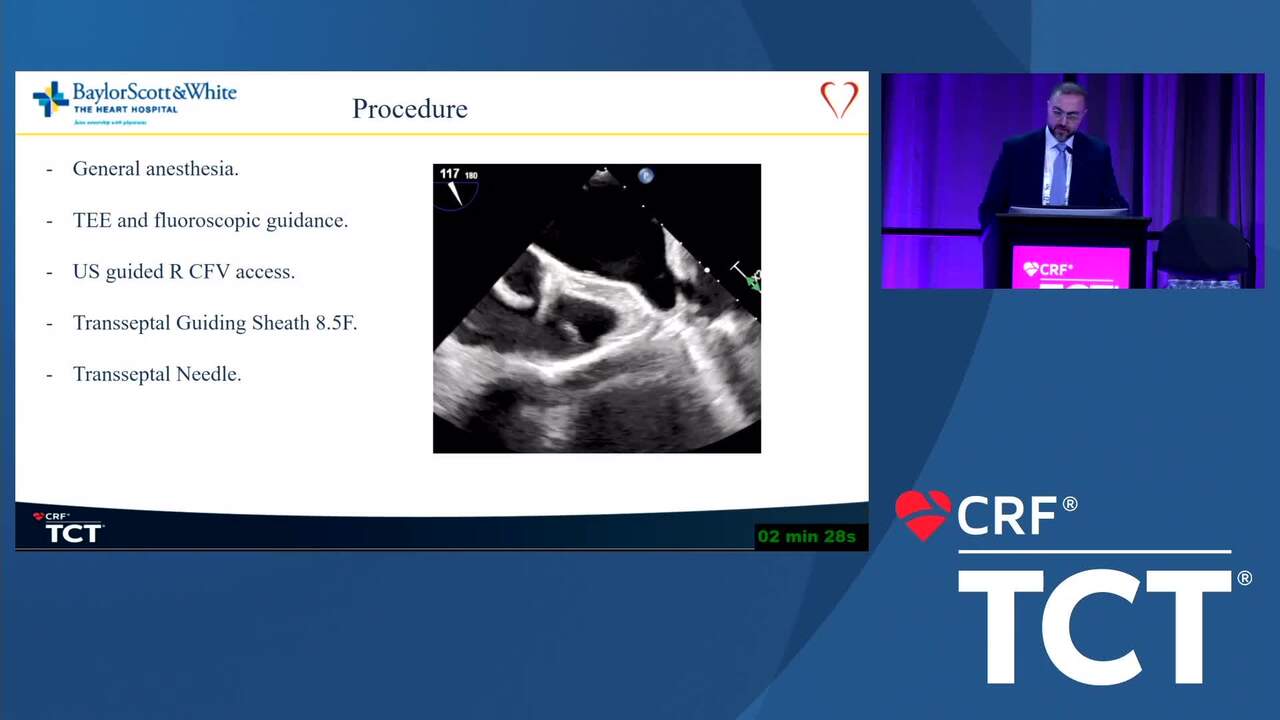The width and height of the screenshot is (1280, 720).
Task: Click the large white TCT lettering
Action: coord(1095,627)
